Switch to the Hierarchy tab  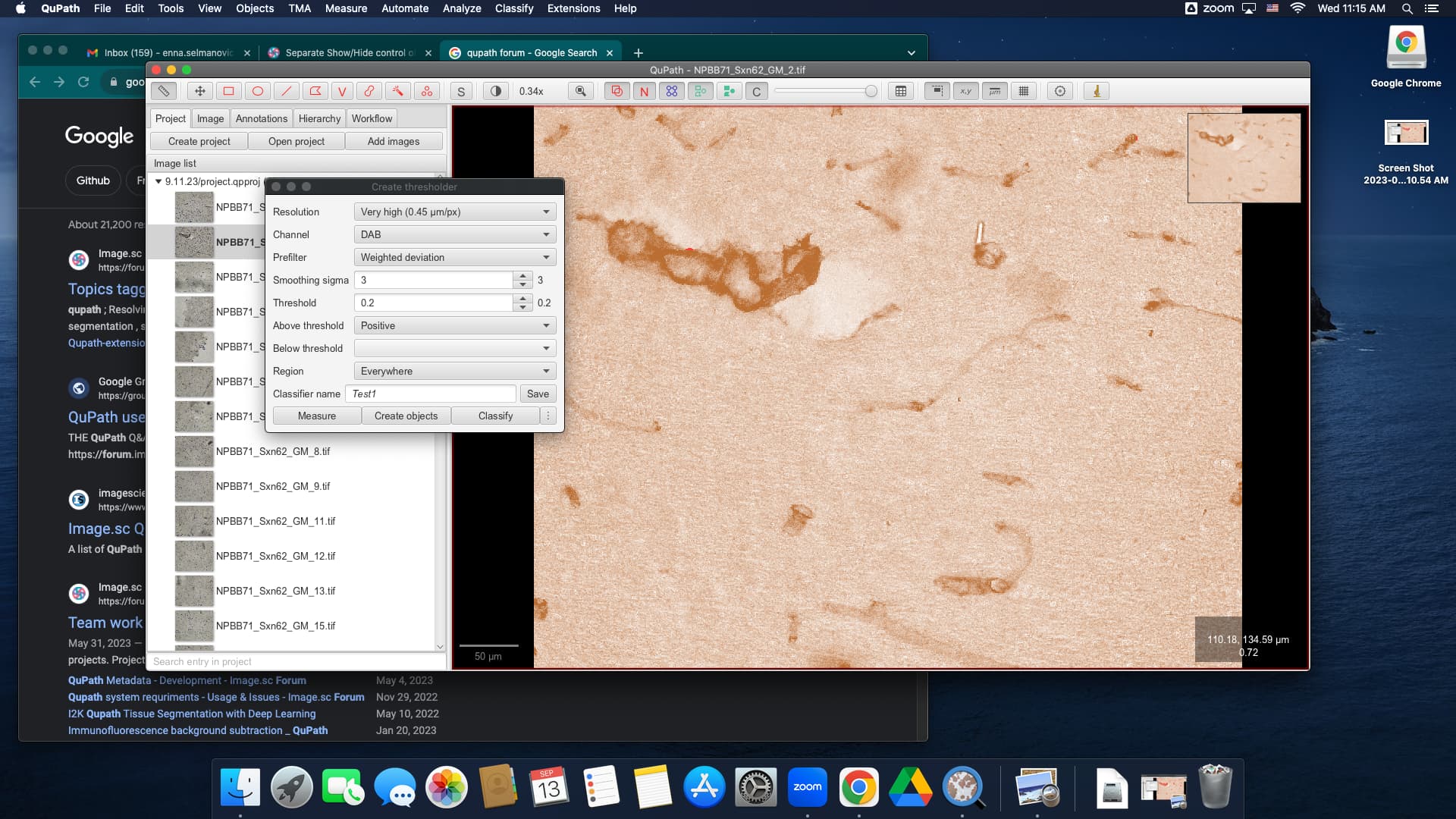(319, 118)
